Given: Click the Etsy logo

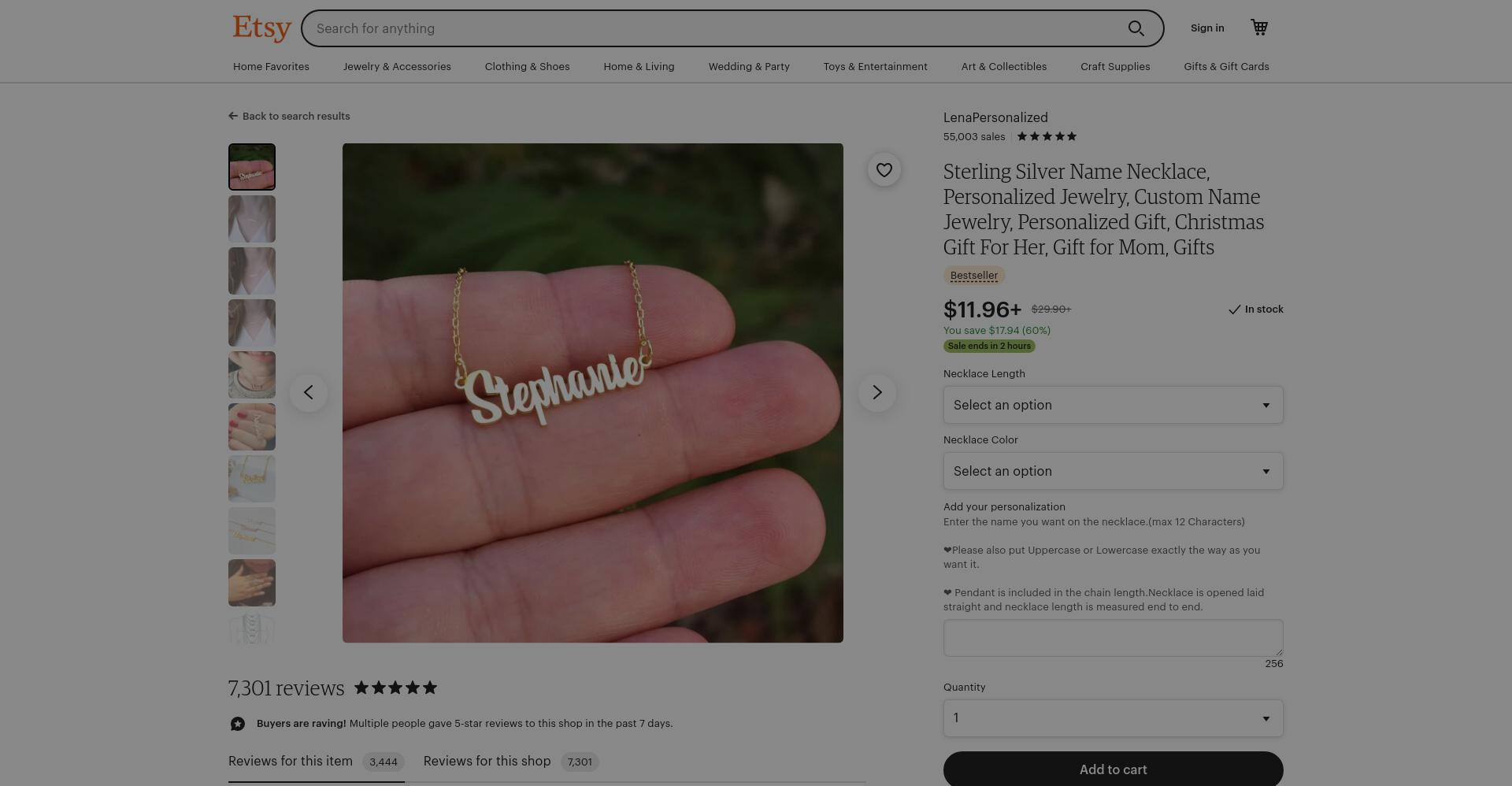Looking at the screenshot, I should (x=261, y=28).
